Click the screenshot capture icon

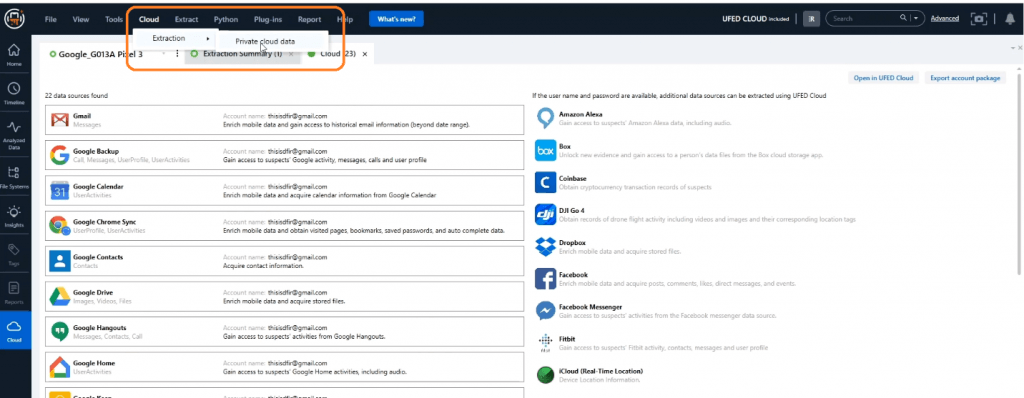(978, 19)
